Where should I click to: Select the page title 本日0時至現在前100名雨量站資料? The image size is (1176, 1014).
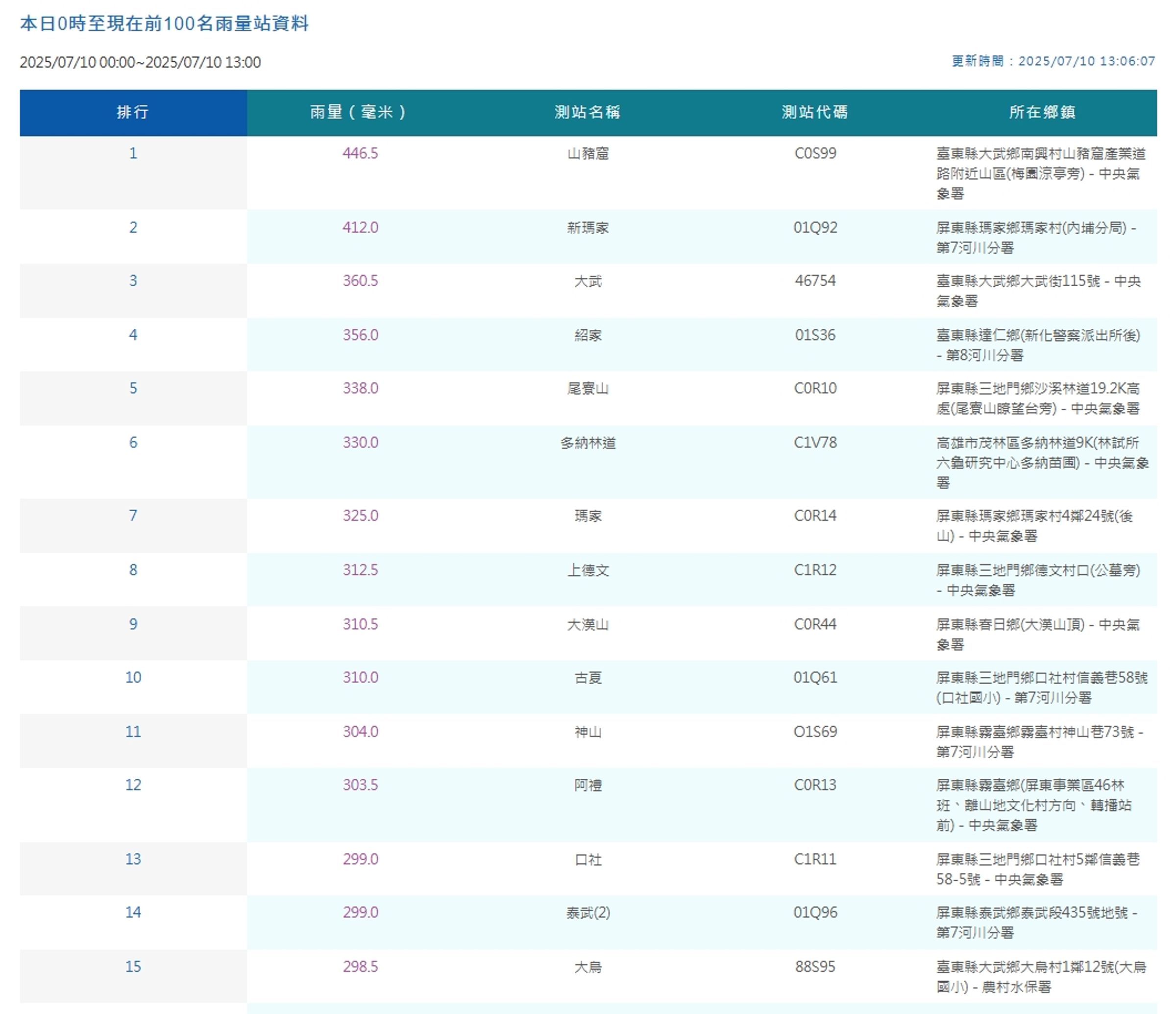tap(165, 24)
